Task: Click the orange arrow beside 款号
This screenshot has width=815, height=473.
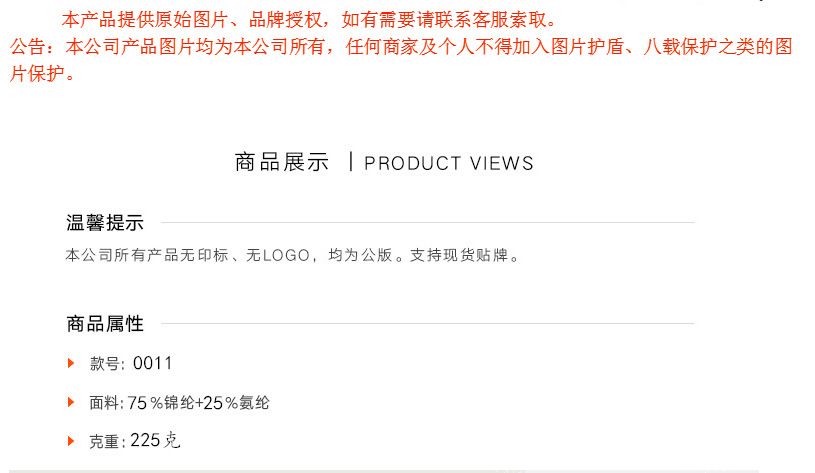Action: pyautogui.click(x=71, y=363)
